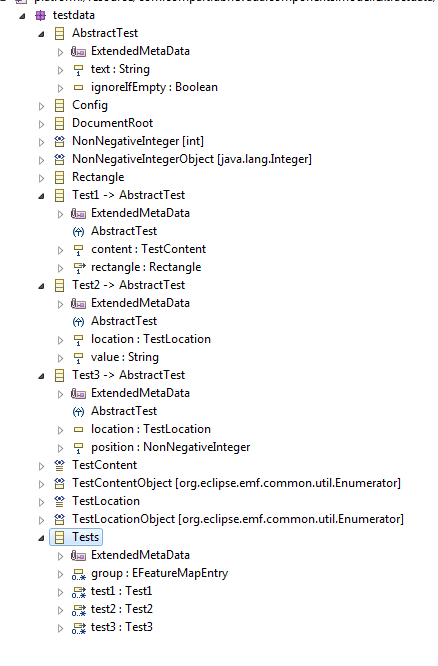Click the testdata package icon
Viewport: 438px width, 666px height.
tap(40, 16)
